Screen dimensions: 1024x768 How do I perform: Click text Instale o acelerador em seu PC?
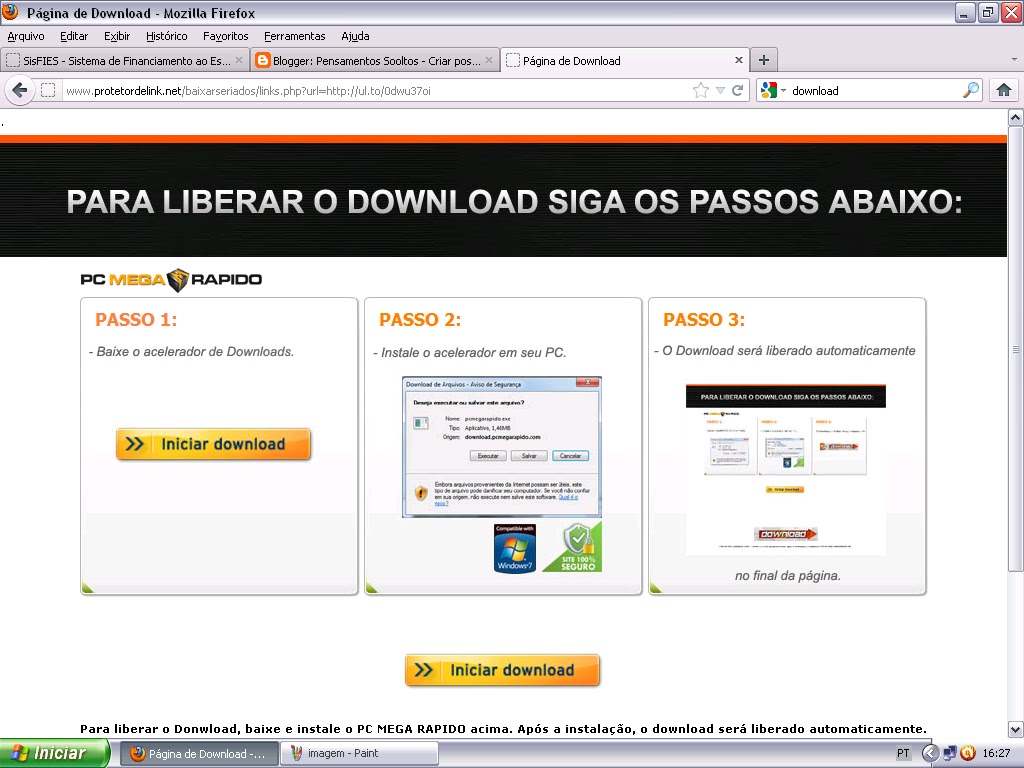pyautogui.click(x=469, y=353)
